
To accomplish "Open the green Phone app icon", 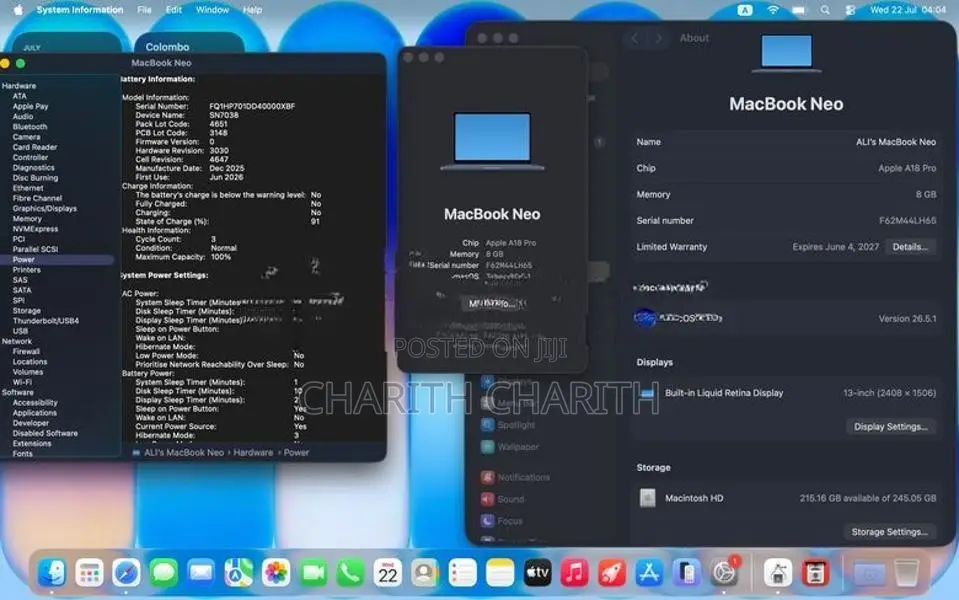I will tap(350, 573).
